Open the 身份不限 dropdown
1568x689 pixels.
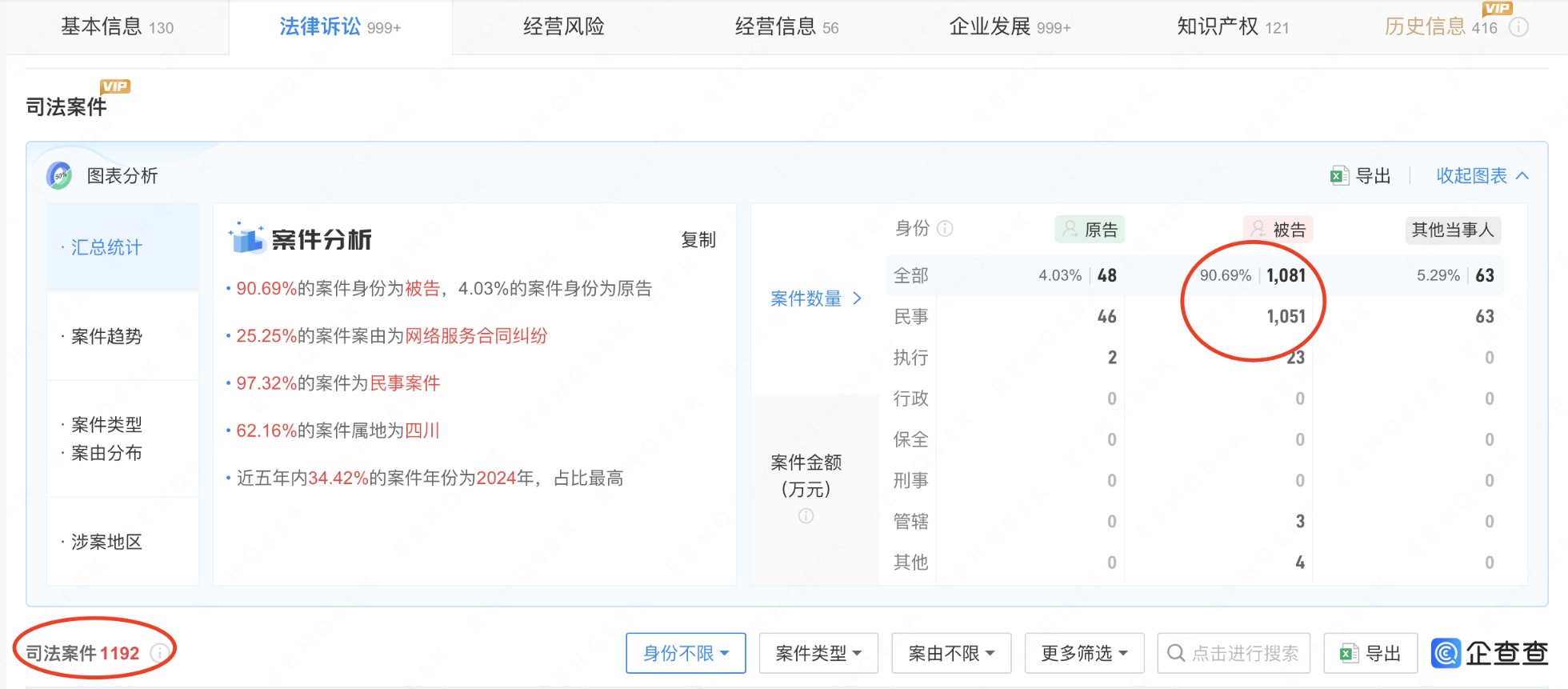click(686, 653)
